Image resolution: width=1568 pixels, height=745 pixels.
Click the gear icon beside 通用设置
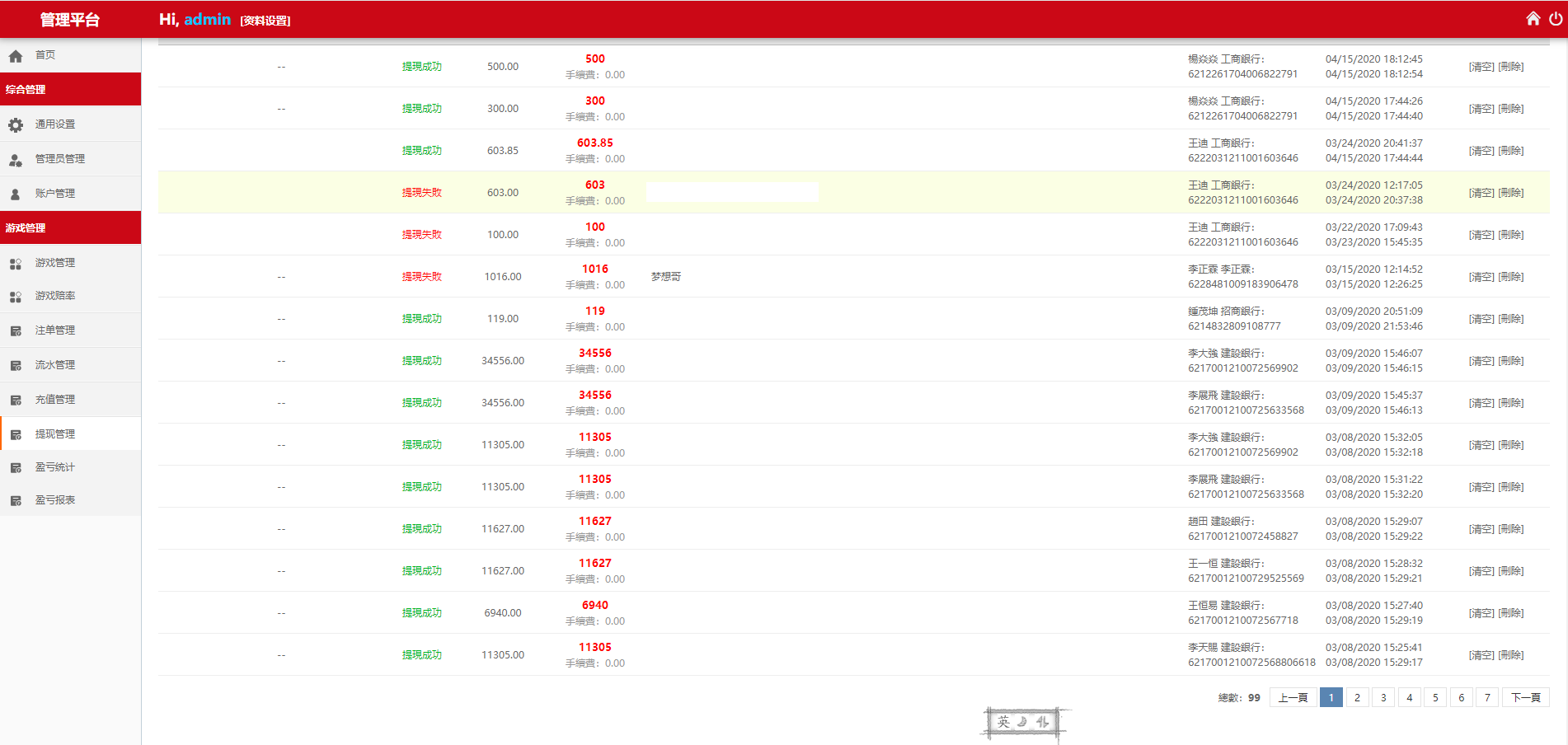[x=16, y=124]
